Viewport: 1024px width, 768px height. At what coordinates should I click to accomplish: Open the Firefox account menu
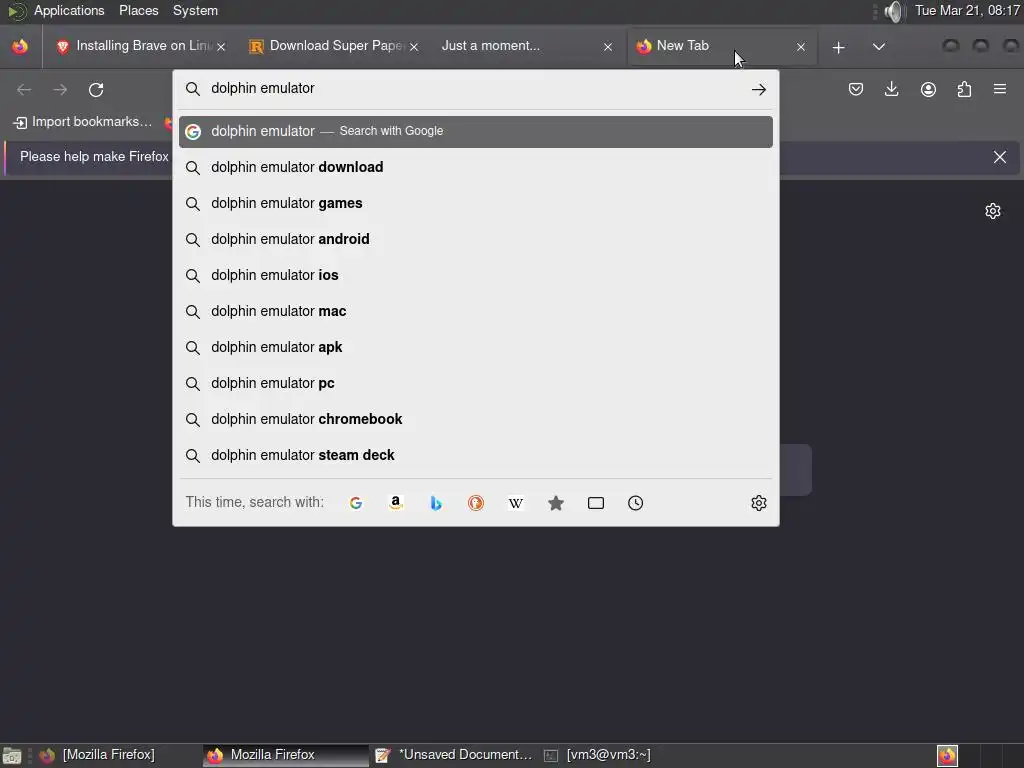coord(928,89)
